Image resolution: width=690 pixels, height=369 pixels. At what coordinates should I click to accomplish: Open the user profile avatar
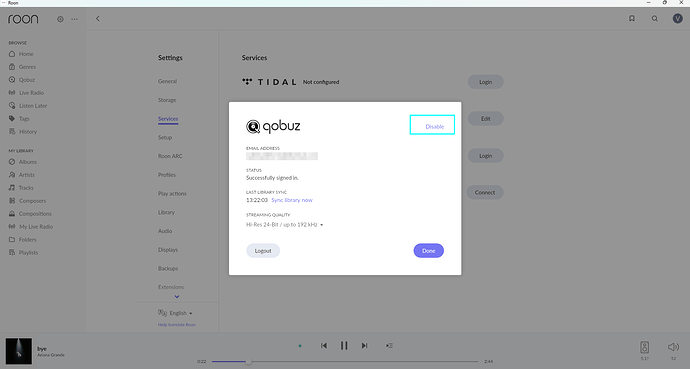tap(677, 18)
